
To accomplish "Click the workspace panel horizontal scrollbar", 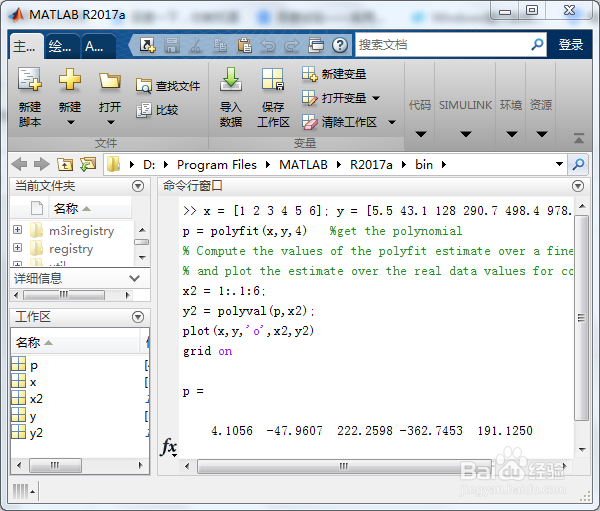I will [55, 465].
